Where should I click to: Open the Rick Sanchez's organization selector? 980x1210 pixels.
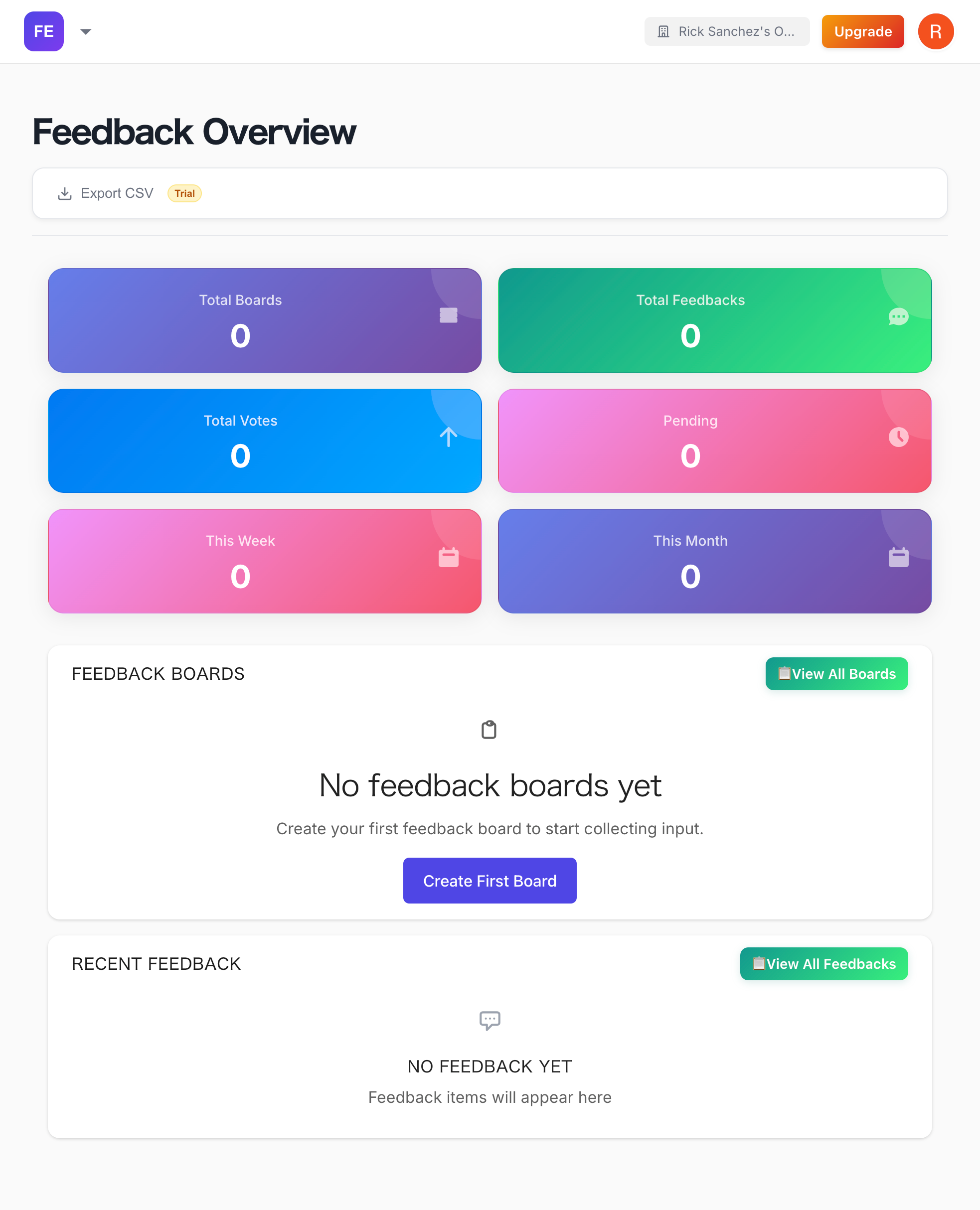click(727, 31)
